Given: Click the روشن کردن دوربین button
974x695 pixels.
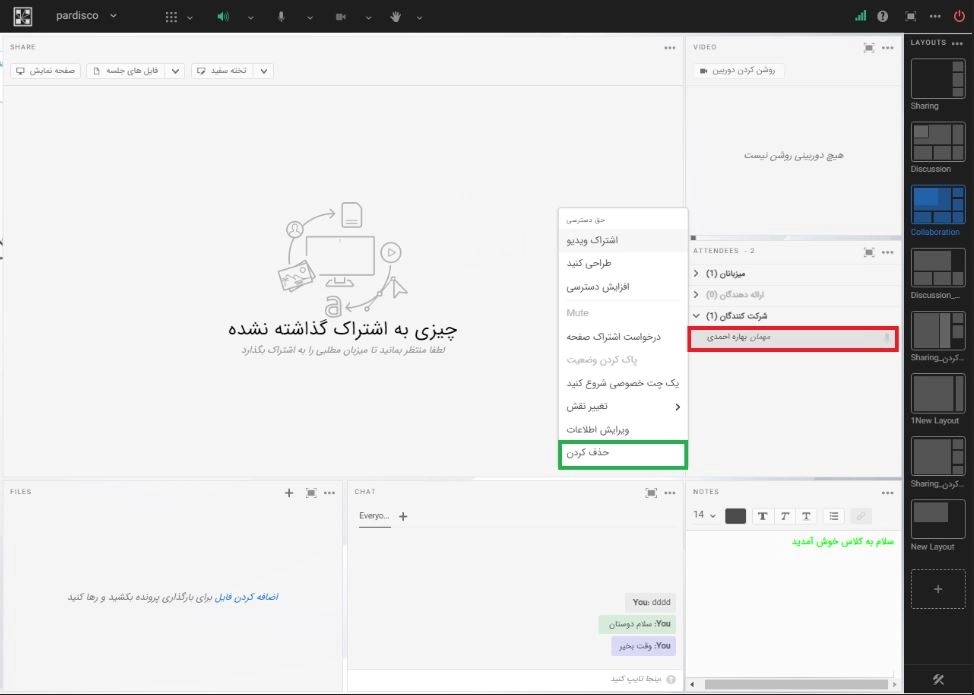Looking at the screenshot, I should click(739, 71).
